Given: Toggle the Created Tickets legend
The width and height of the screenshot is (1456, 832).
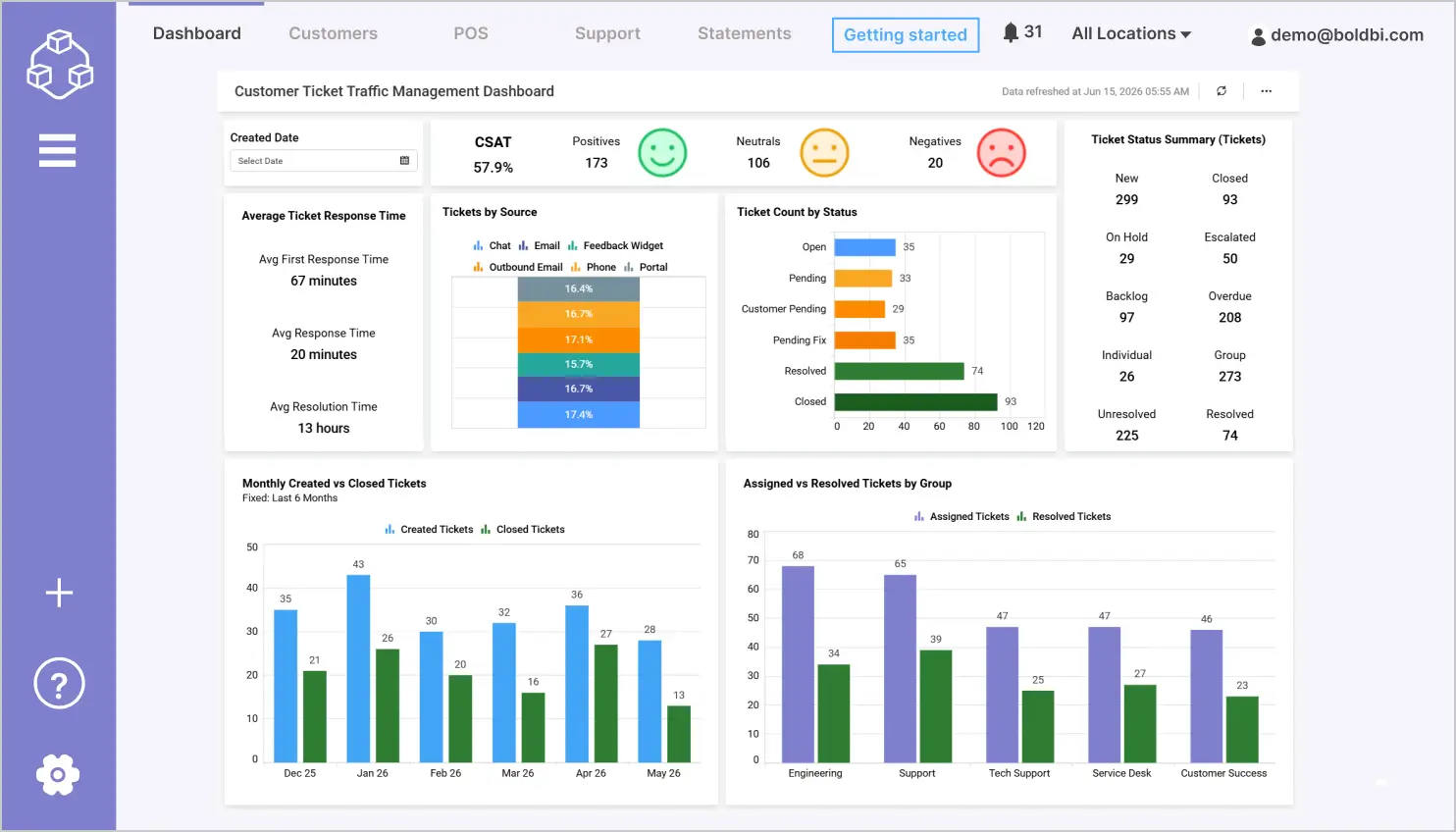Looking at the screenshot, I should pos(429,530).
